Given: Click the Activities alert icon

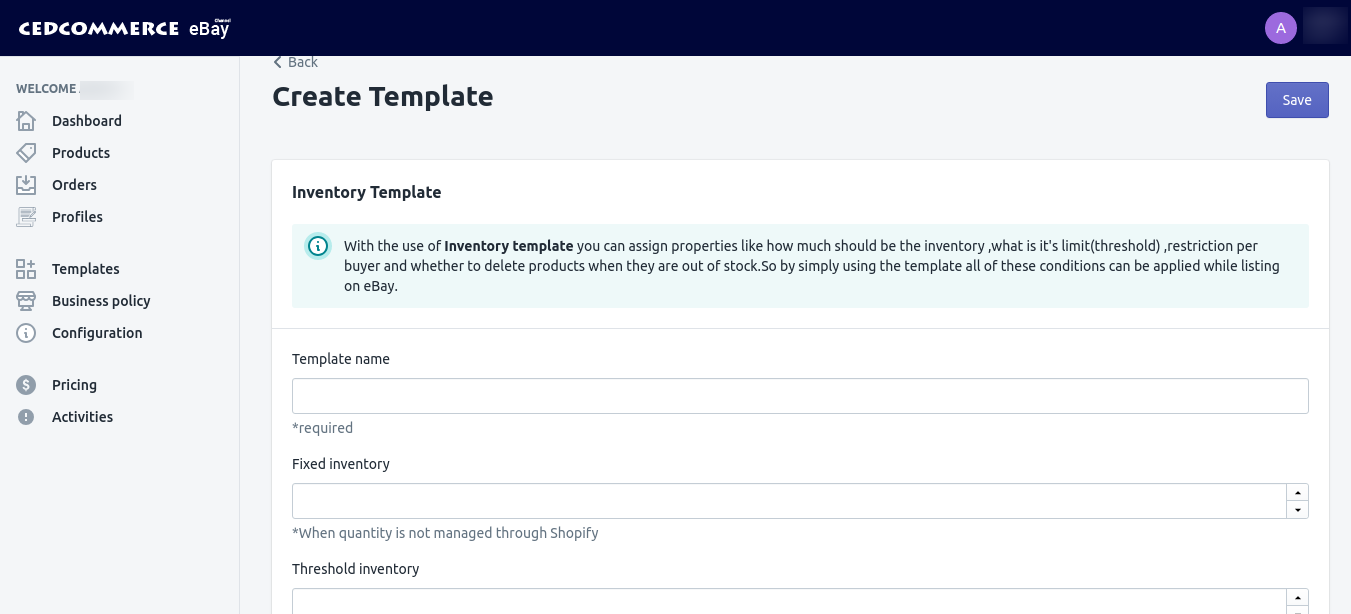Looking at the screenshot, I should click(26, 417).
